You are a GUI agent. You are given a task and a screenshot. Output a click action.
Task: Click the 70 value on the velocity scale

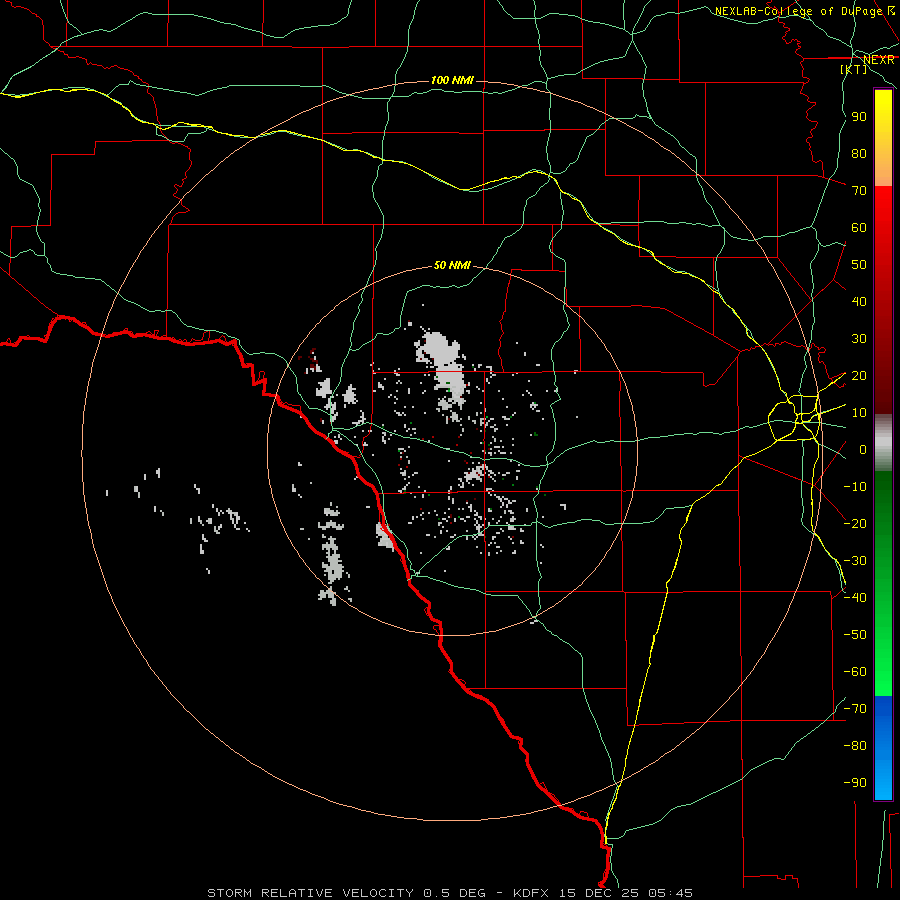859,191
